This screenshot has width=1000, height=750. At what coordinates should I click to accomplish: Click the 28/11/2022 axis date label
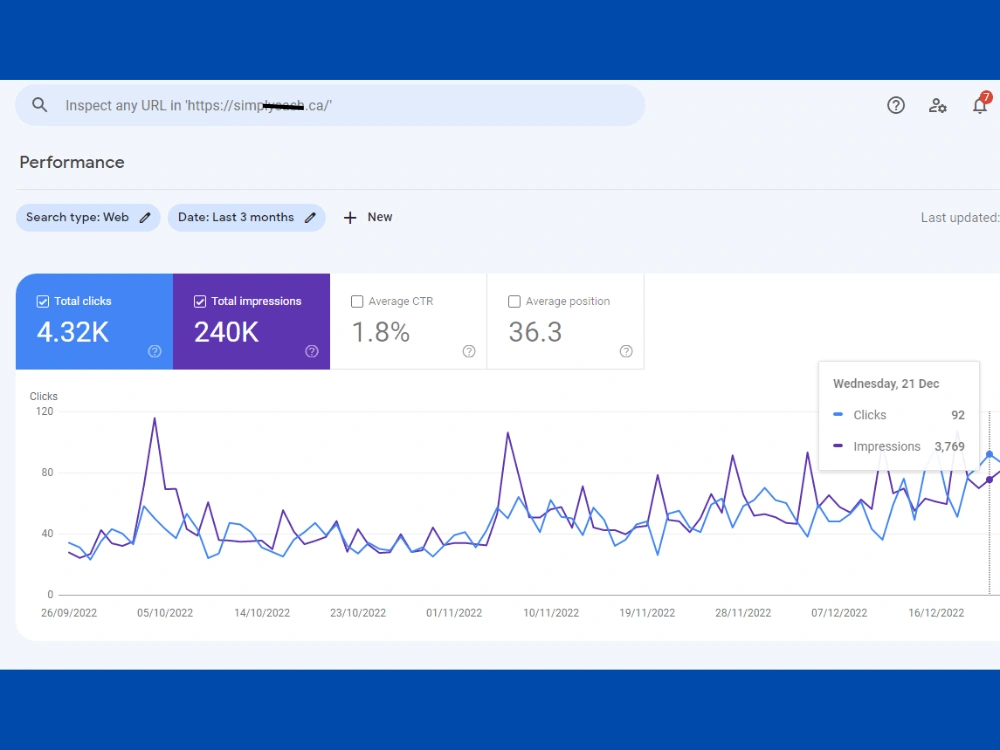(743, 613)
